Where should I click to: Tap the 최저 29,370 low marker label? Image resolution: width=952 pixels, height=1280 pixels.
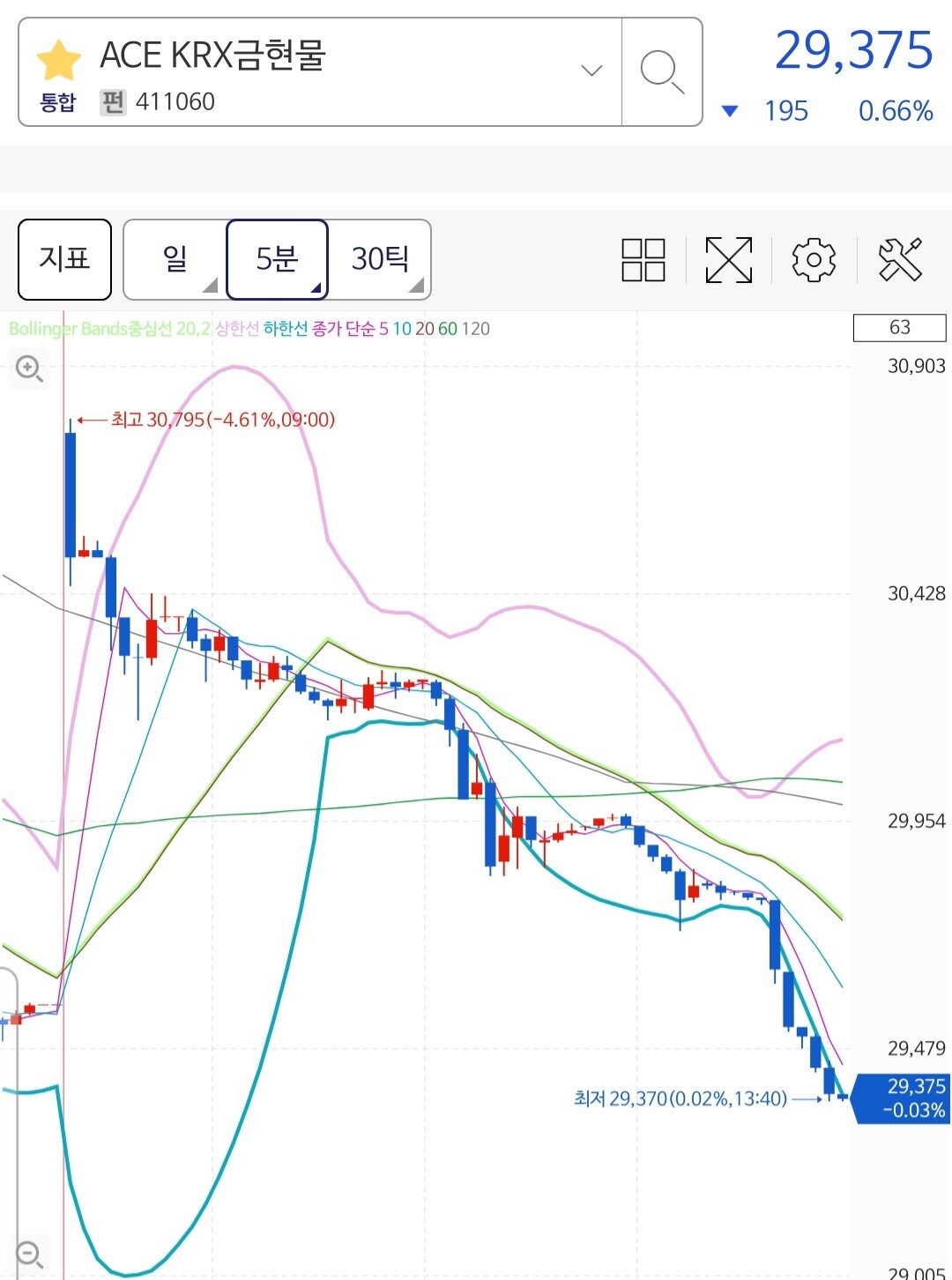point(680,1098)
